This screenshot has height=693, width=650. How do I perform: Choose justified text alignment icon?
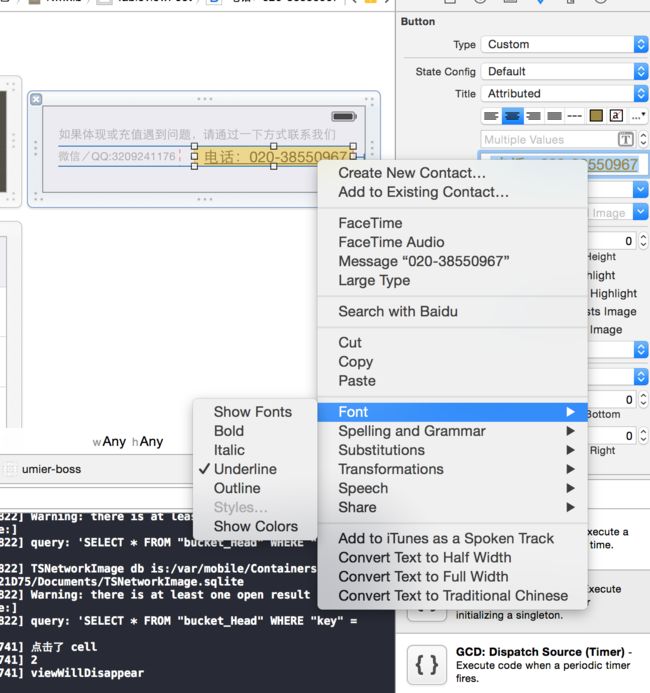[x=554, y=116]
